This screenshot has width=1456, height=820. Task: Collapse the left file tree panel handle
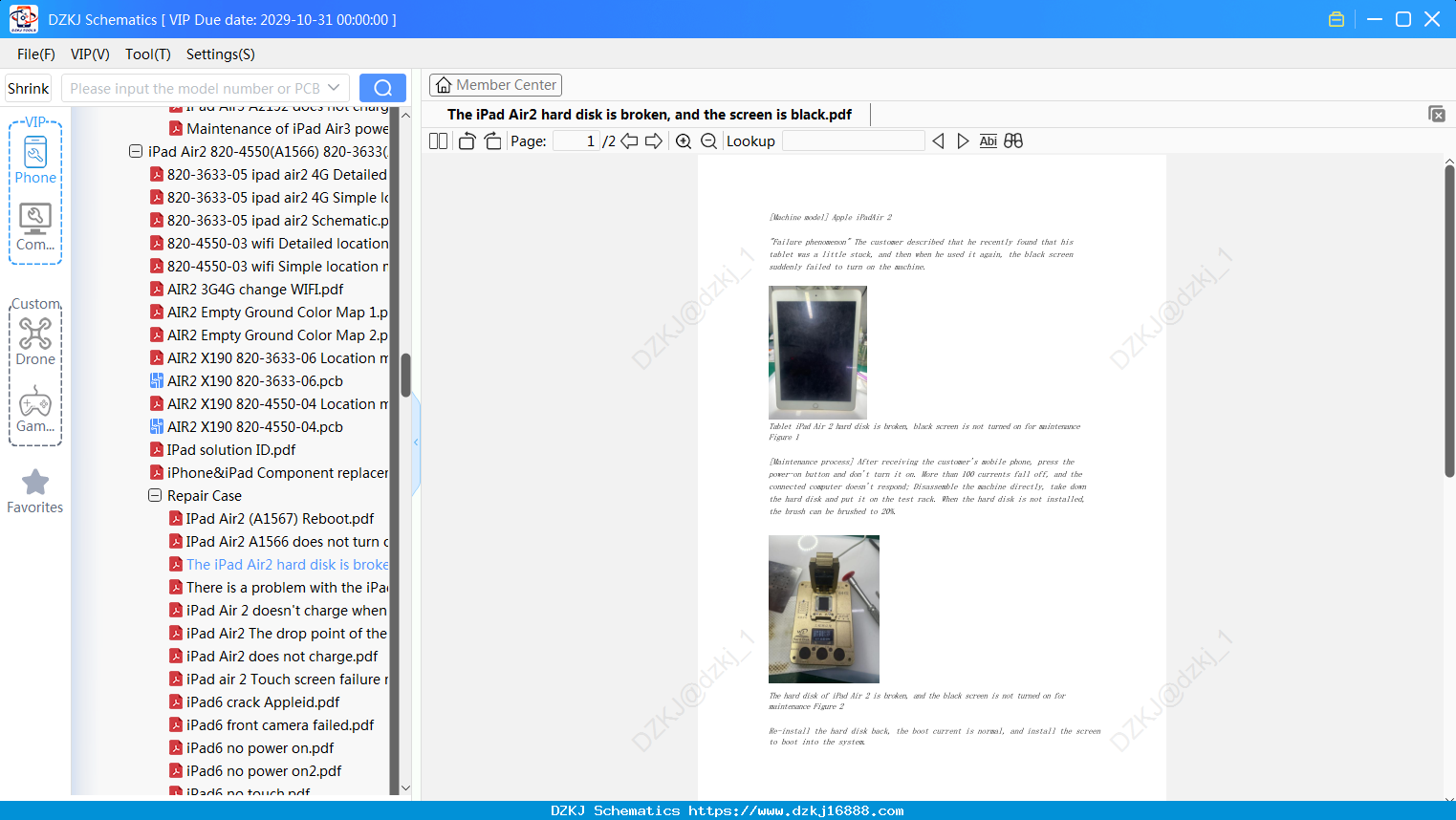[x=416, y=442]
